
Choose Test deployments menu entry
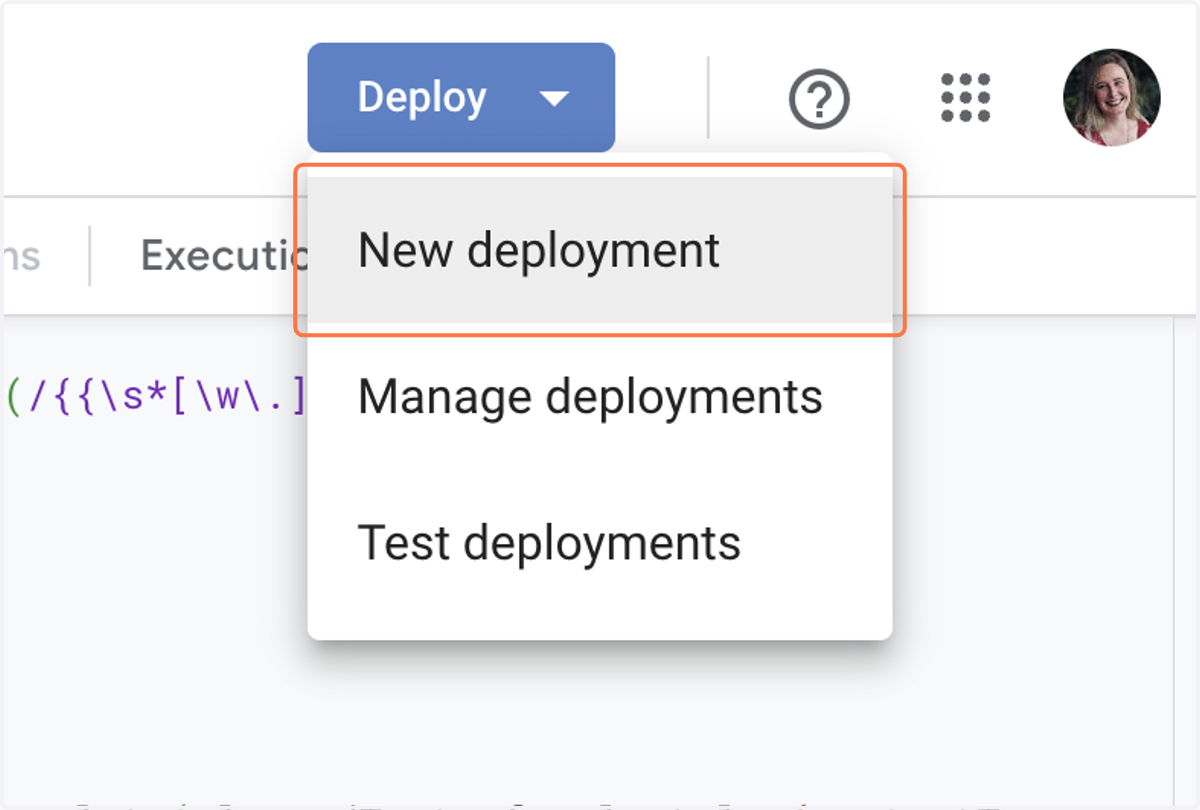tap(600, 542)
